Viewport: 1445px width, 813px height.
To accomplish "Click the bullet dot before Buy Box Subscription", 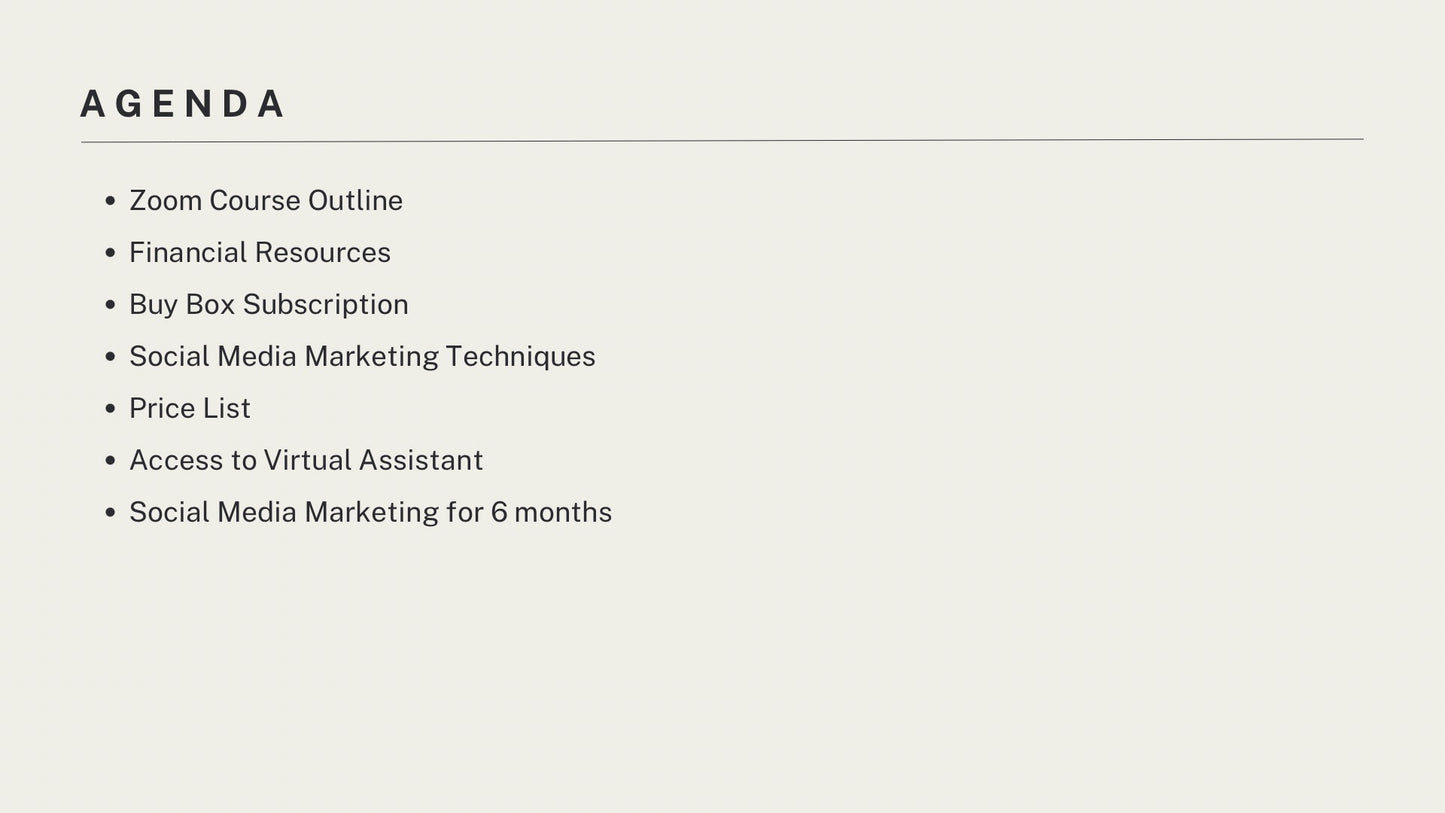I will [110, 306].
